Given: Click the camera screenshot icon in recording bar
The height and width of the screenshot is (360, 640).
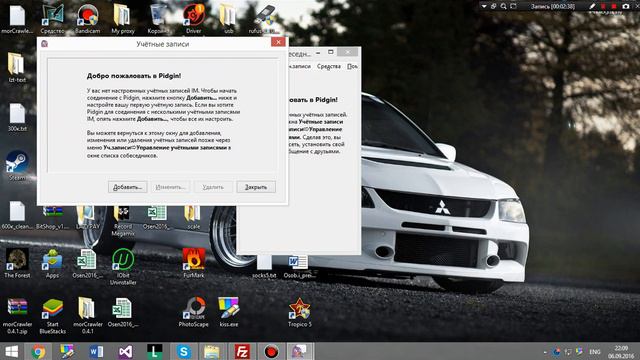Looking at the screenshot, I should click(626, 6).
